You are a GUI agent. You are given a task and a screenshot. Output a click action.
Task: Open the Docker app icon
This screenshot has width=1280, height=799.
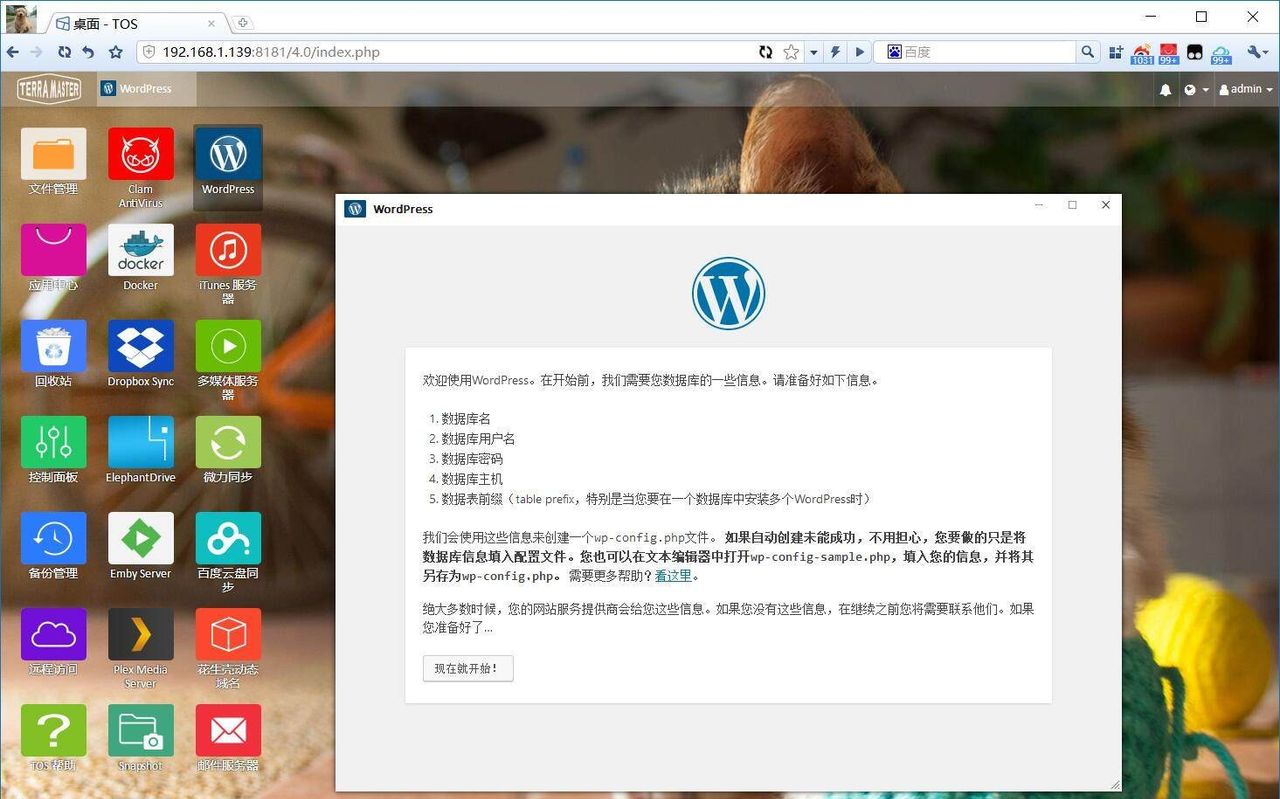click(140, 251)
